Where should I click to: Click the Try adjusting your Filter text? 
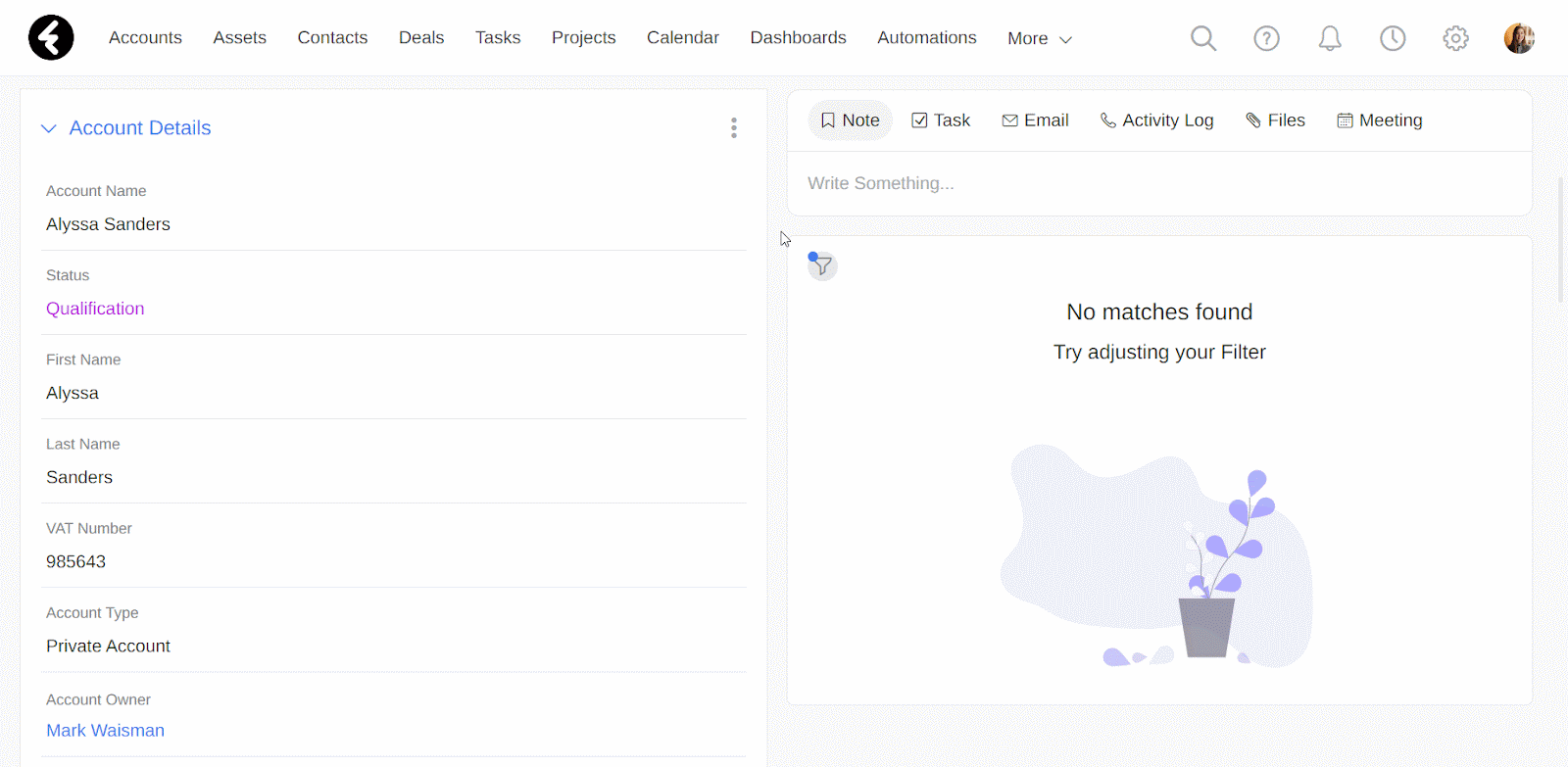pyautogui.click(x=1159, y=353)
